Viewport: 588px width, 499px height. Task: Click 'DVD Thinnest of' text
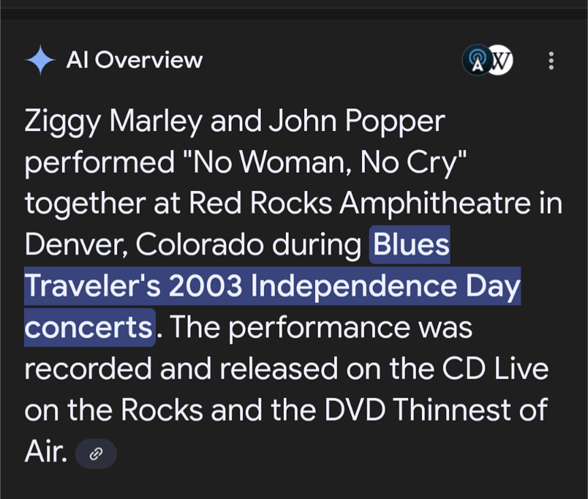436,410
